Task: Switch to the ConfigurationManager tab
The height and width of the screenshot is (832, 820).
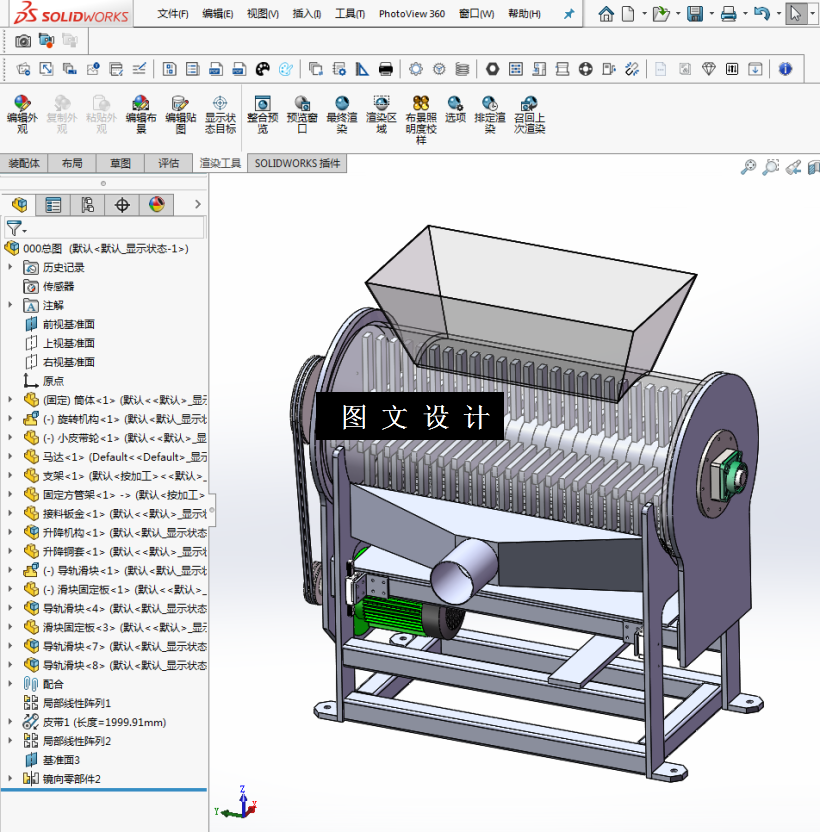Action: coord(88,204)
